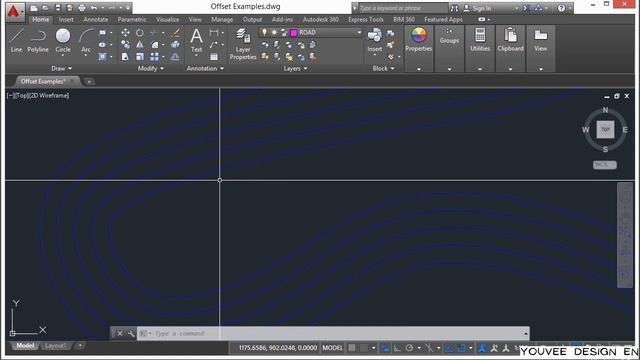The image size is (640, 360).
Task: Expand the Block panel
Action: (x=383, y=69)
